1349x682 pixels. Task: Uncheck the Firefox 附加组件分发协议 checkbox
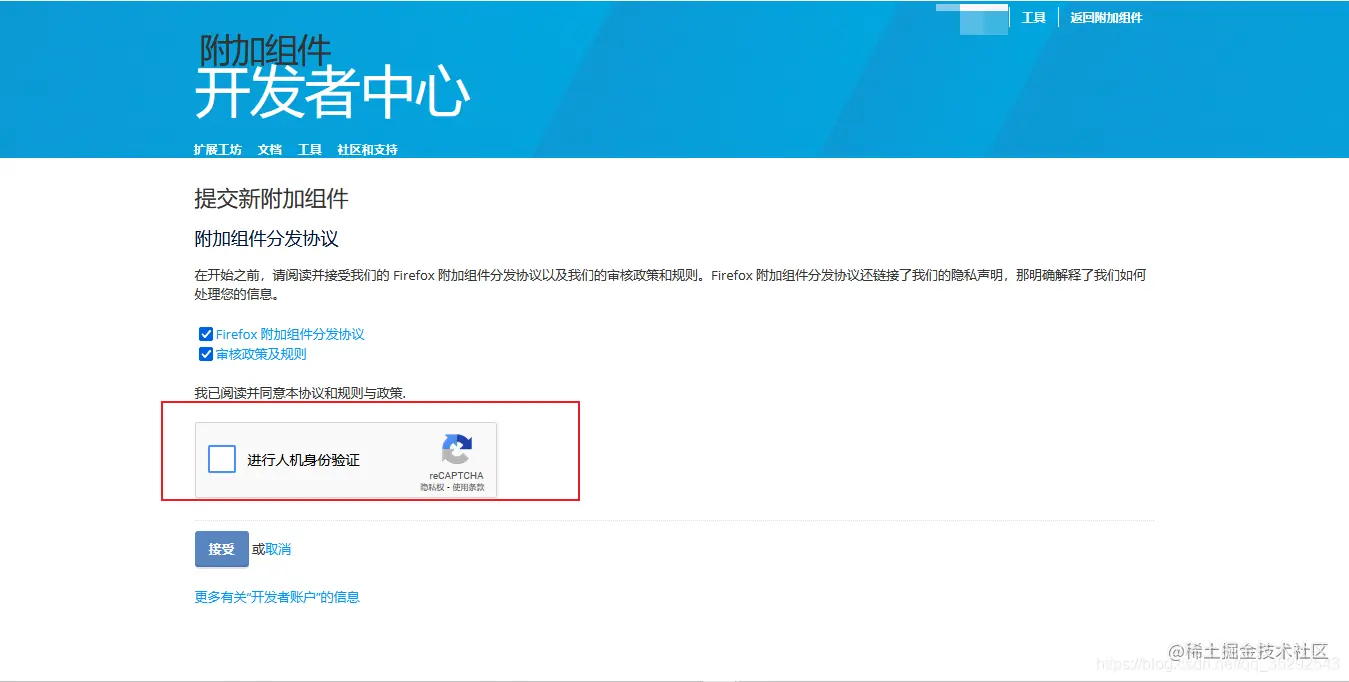(206, 334)
